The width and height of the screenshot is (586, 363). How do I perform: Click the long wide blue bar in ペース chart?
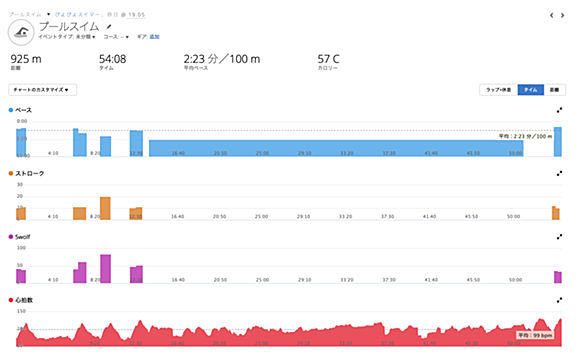[336, 148]
